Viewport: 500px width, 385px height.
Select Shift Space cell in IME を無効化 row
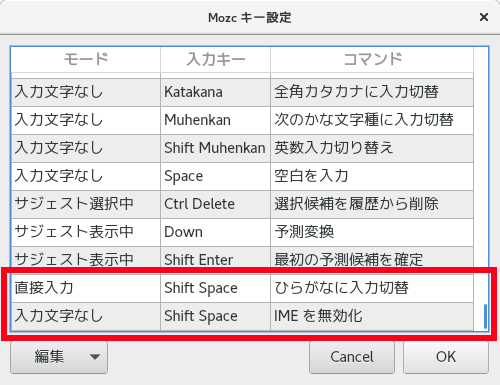215,316
